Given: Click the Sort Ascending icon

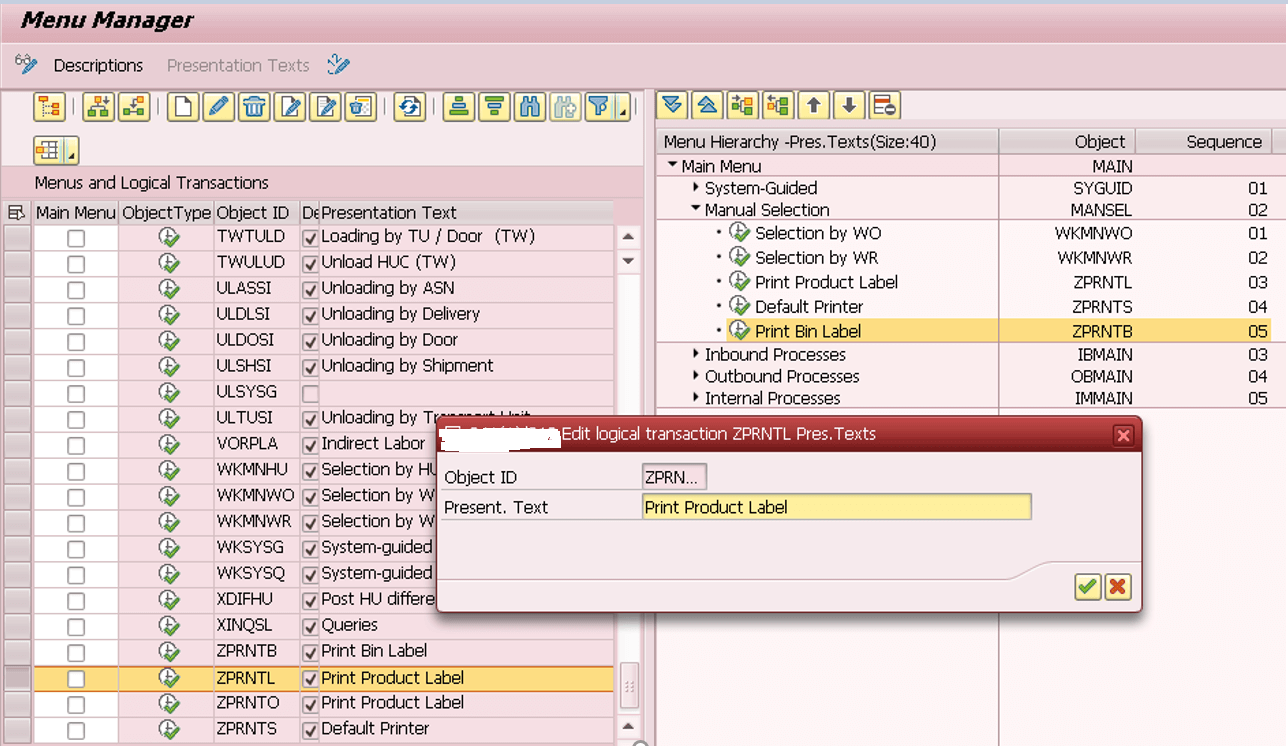Looking at the screenshot, I should coord(459,107).
